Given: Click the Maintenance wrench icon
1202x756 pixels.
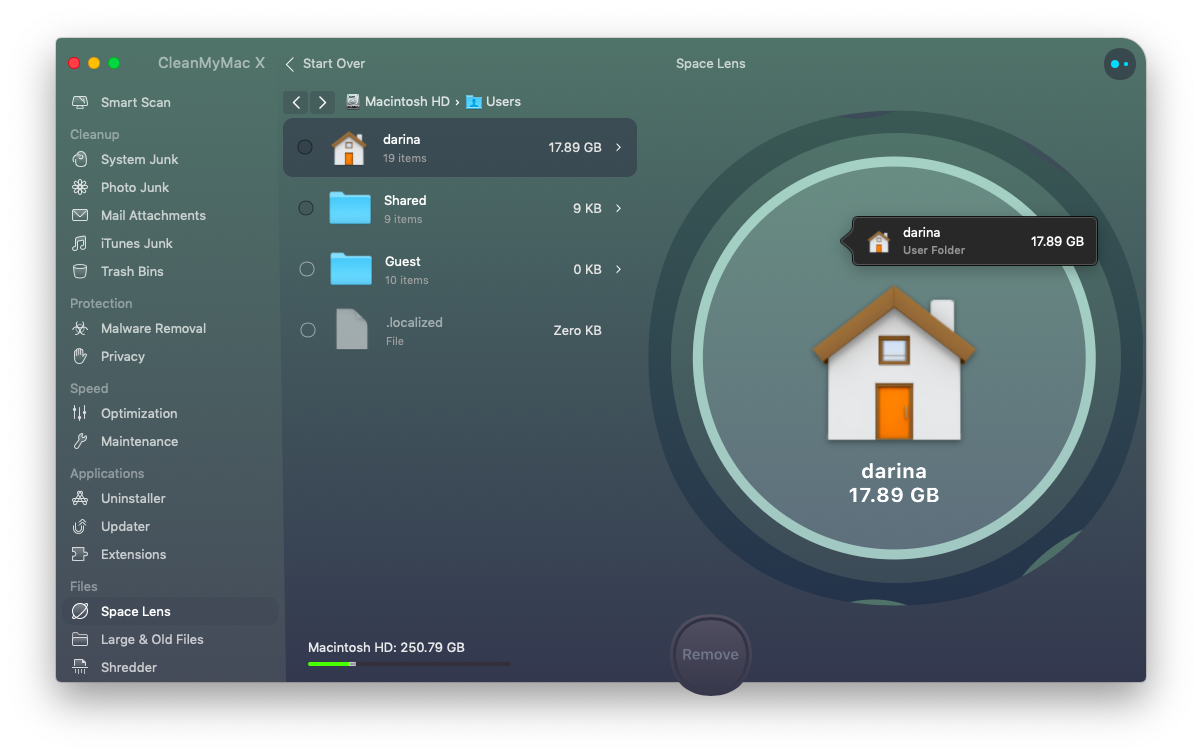Looking at the screenshot, I should point(80,441).
